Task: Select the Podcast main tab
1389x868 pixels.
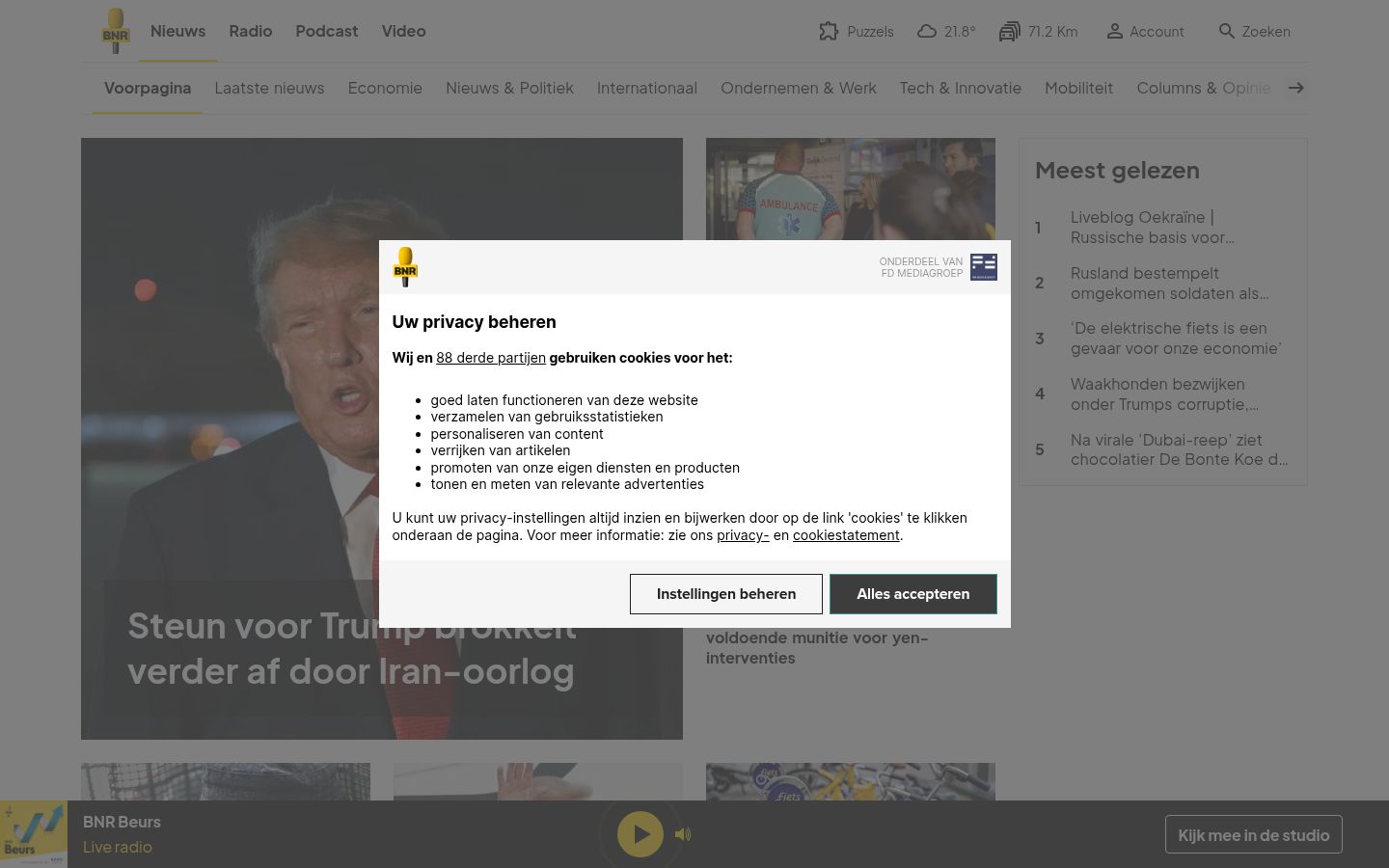Action: pos(327,31)
